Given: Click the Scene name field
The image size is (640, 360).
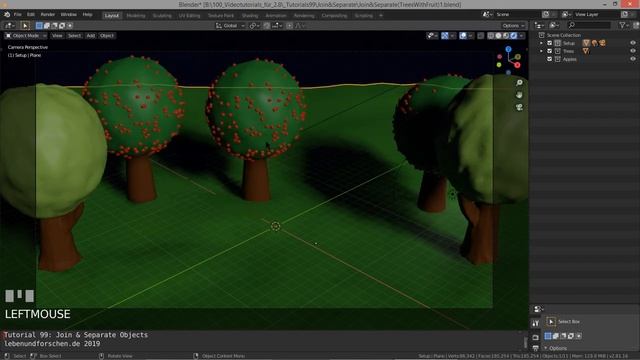Looking at the screenshot, I should click(516, 14).
